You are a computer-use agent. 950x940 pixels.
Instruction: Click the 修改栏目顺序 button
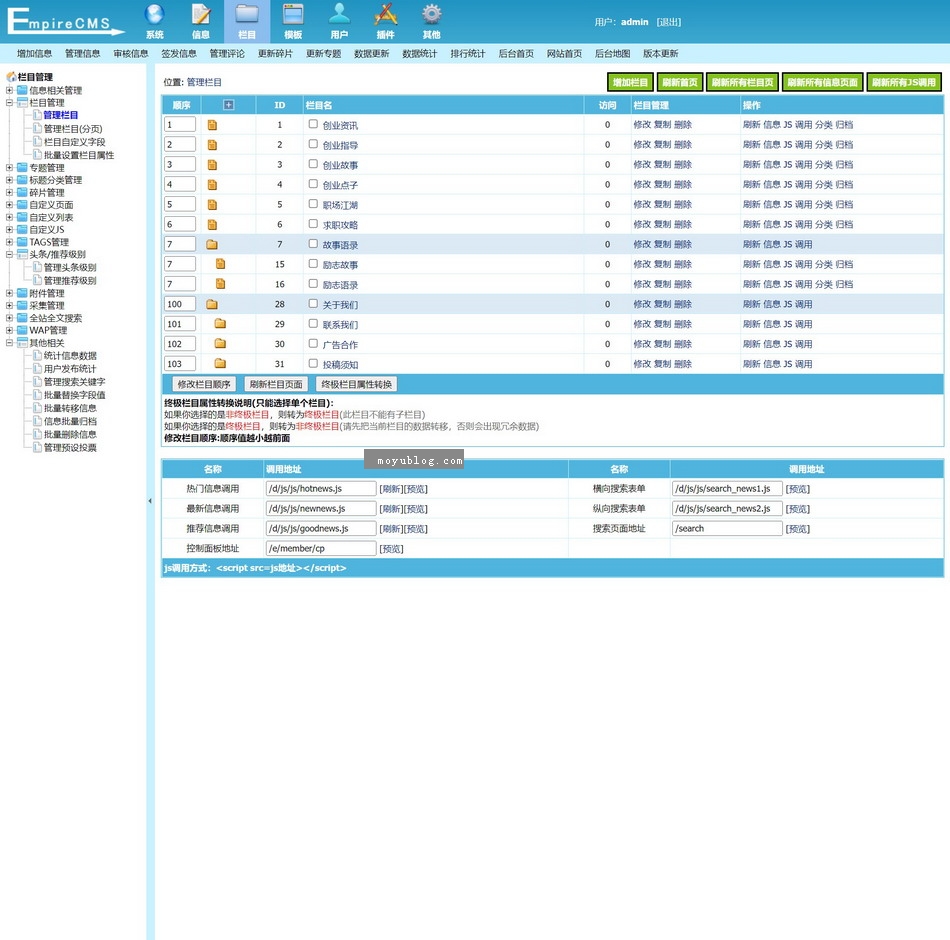[204, 384]
